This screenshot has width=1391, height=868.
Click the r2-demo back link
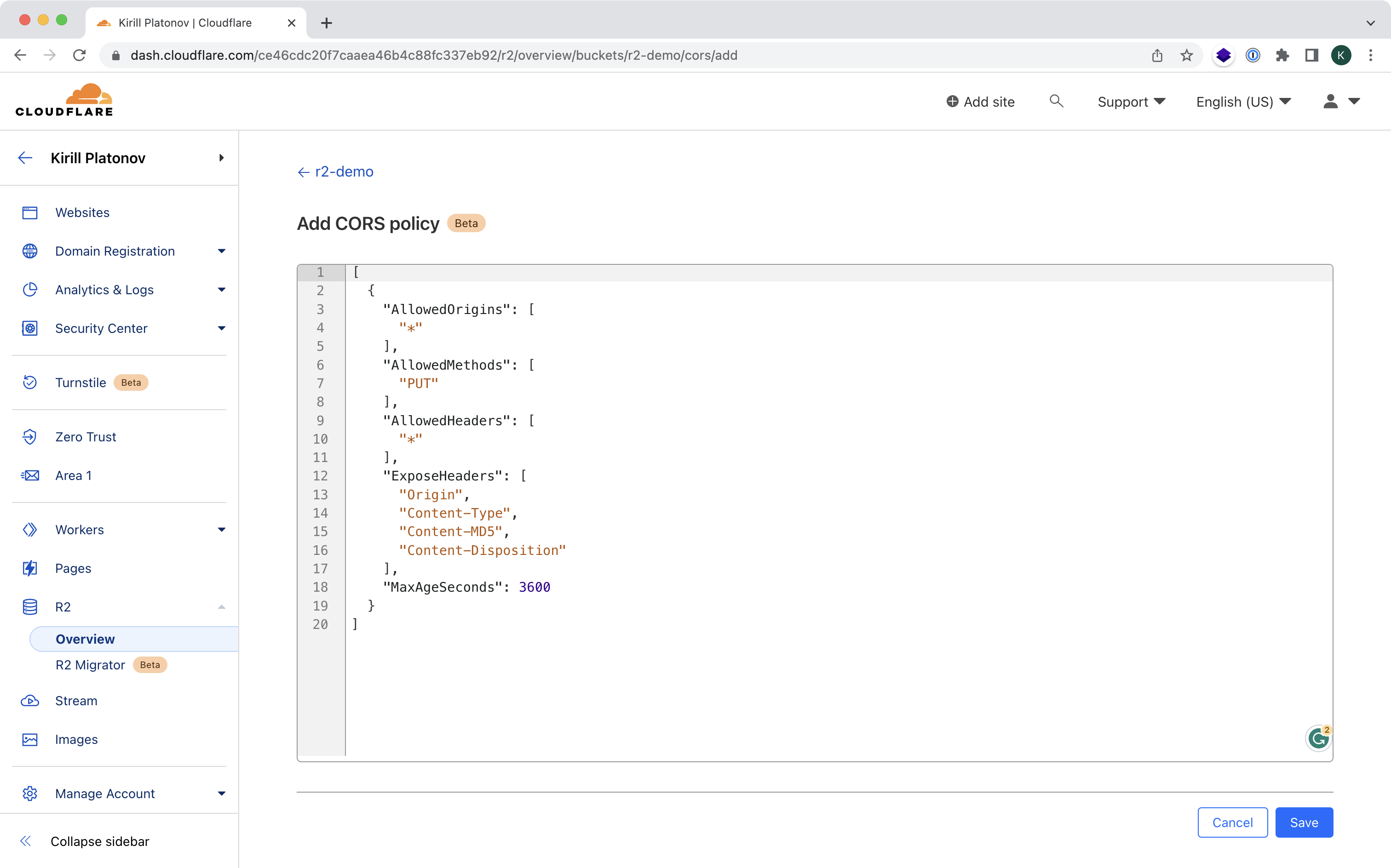[335, 172]
